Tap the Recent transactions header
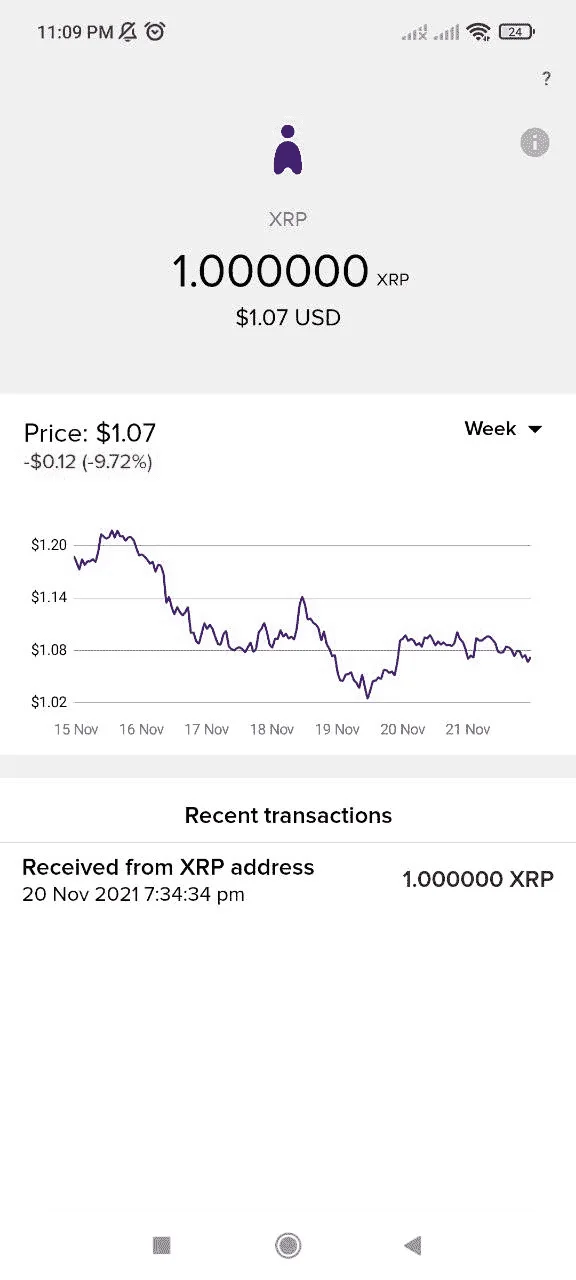576x1280 pixels. pyautogui.click(x=288, y=816)
